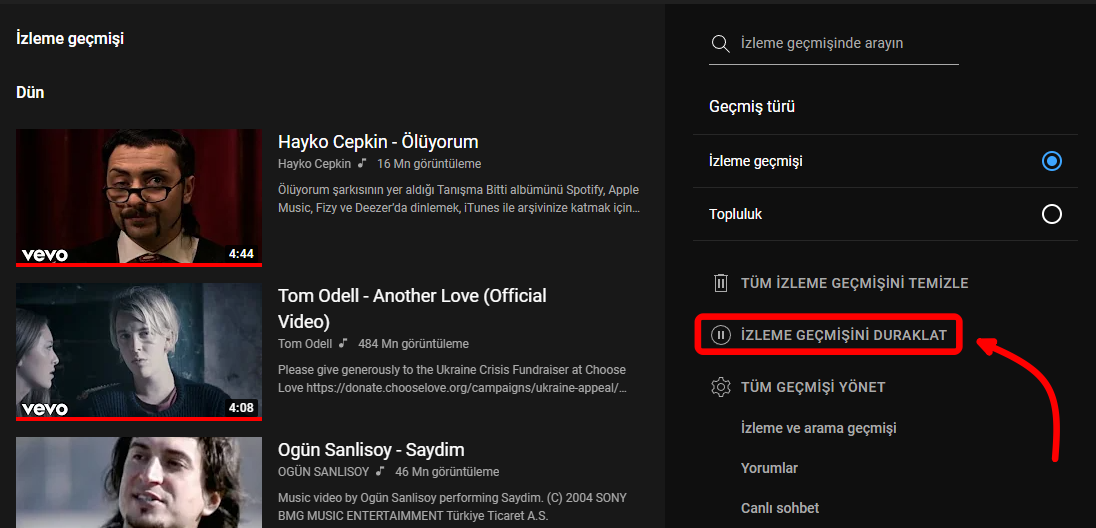
Task: Select the İzleme geçmişi radio button
Action: tap(1051, 161)
